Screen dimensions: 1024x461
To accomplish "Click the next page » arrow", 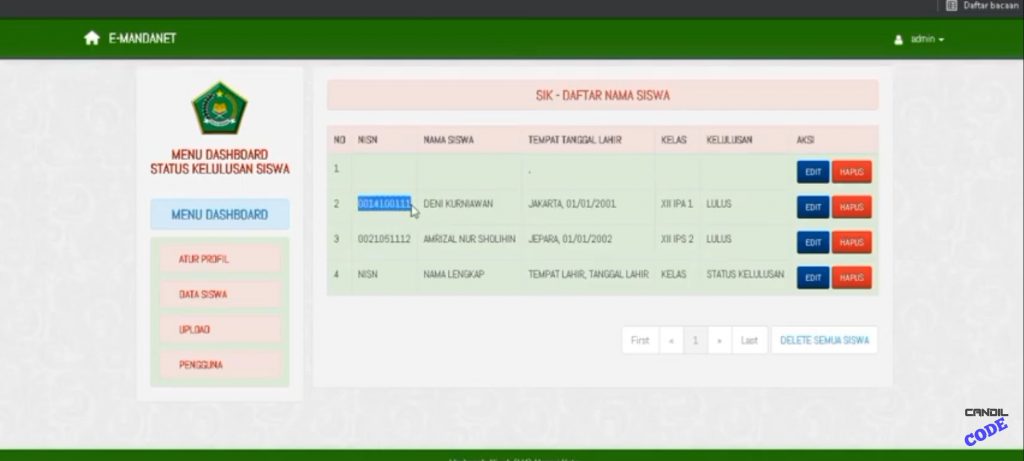I will pyautogui.click(x=720, y=340).
